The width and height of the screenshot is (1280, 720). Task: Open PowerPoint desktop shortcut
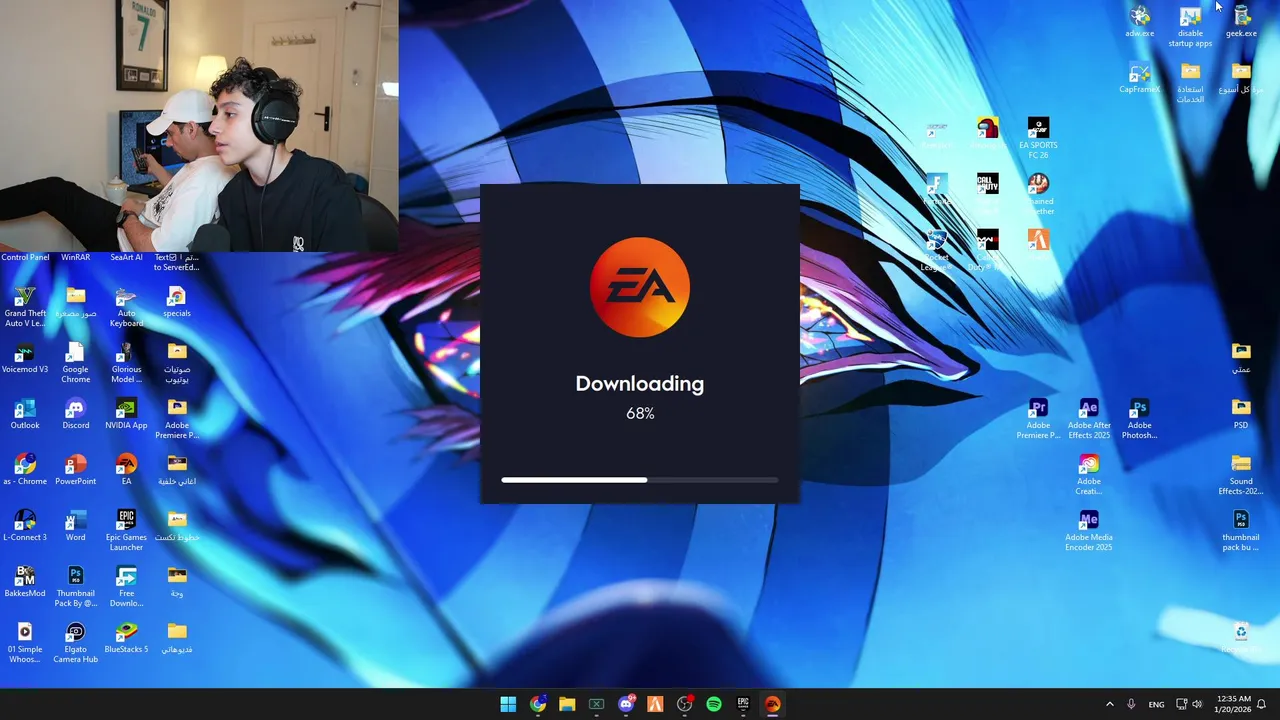76,470
